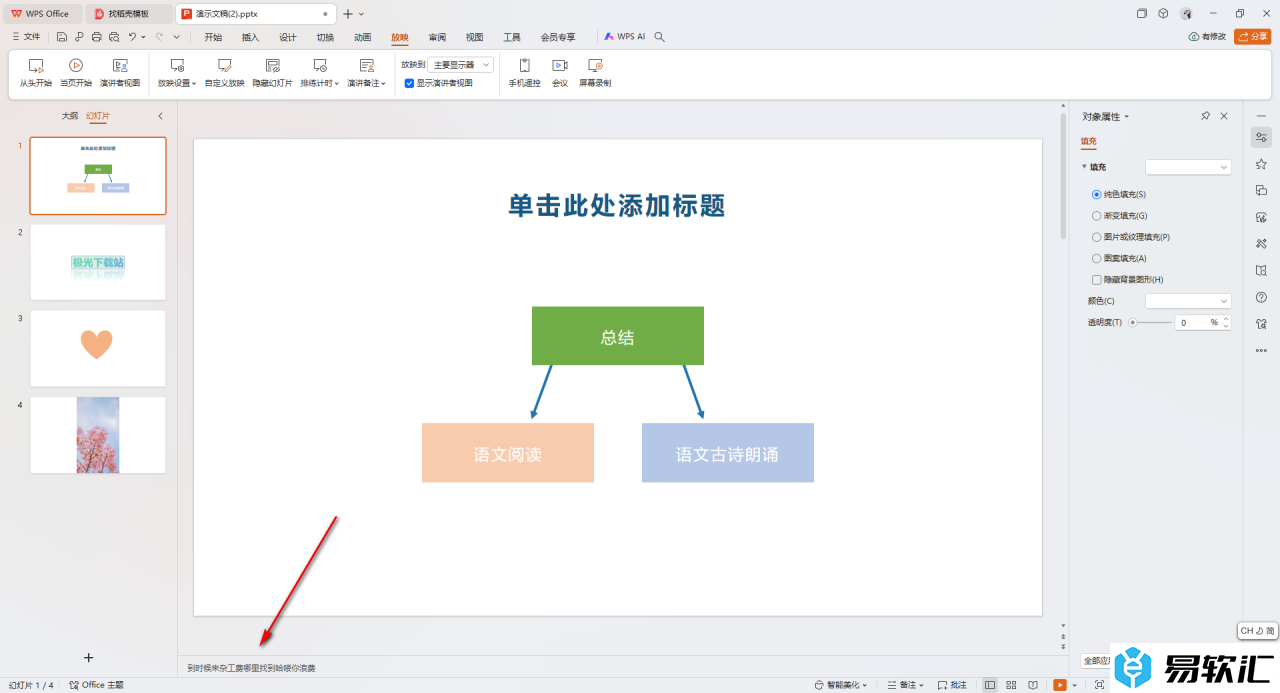
Task: Open the 审阅 ribbon tab
Action: point(437,37)
